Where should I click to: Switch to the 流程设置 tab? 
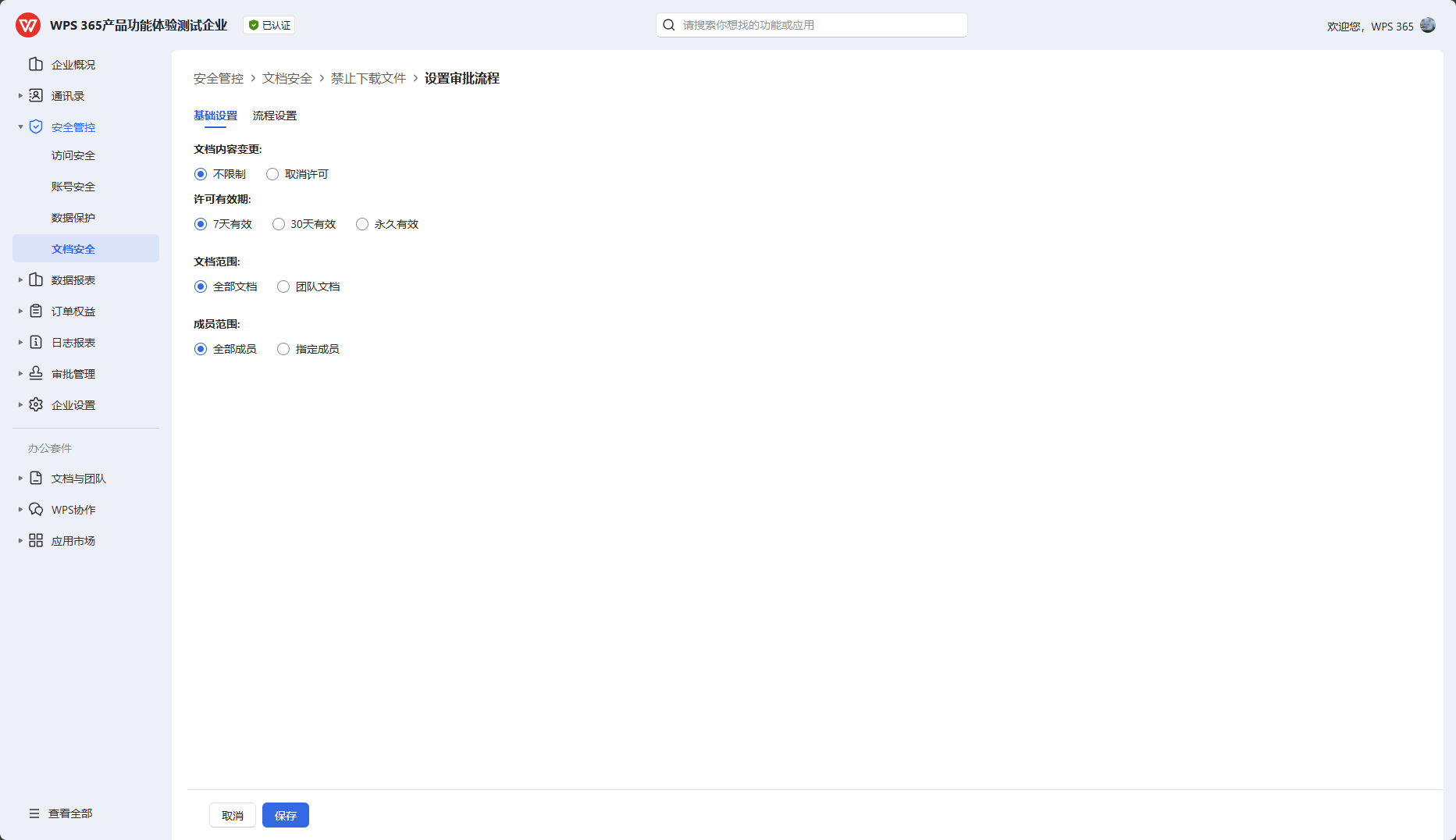(275, 116)
